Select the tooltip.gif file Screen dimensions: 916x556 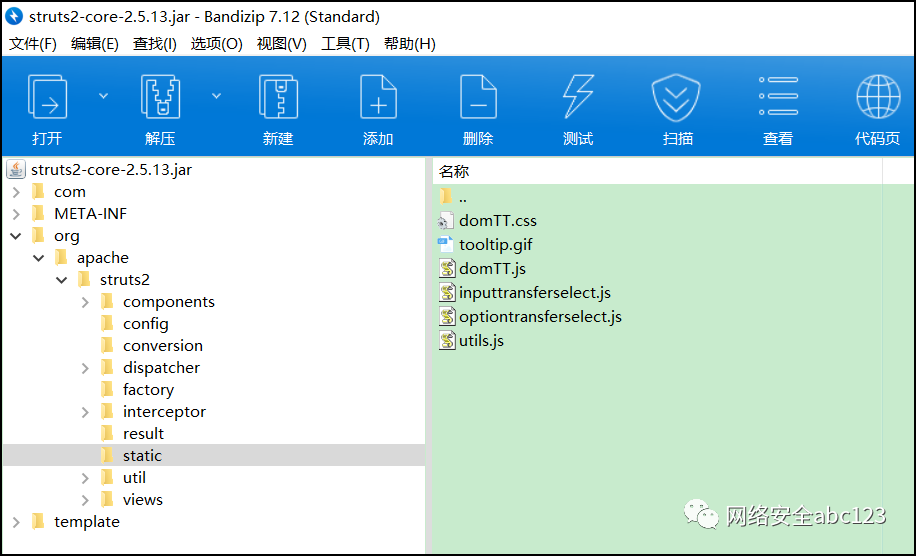click(x=495, y=245)
